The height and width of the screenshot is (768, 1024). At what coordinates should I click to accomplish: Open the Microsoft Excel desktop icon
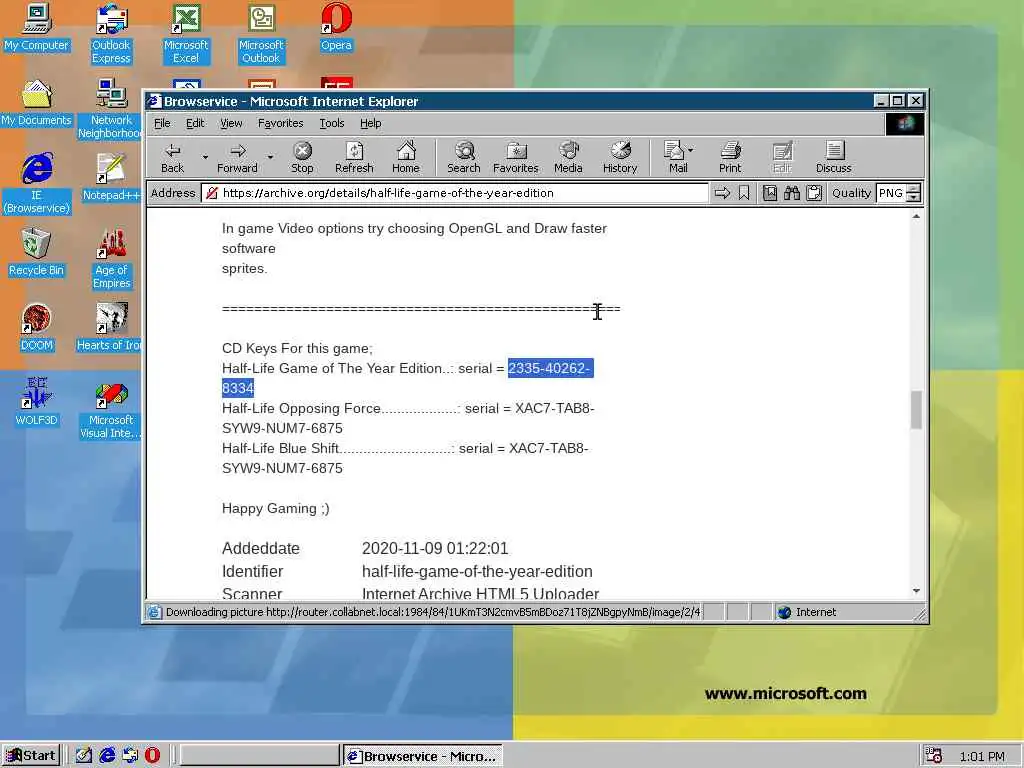[186, 34]
